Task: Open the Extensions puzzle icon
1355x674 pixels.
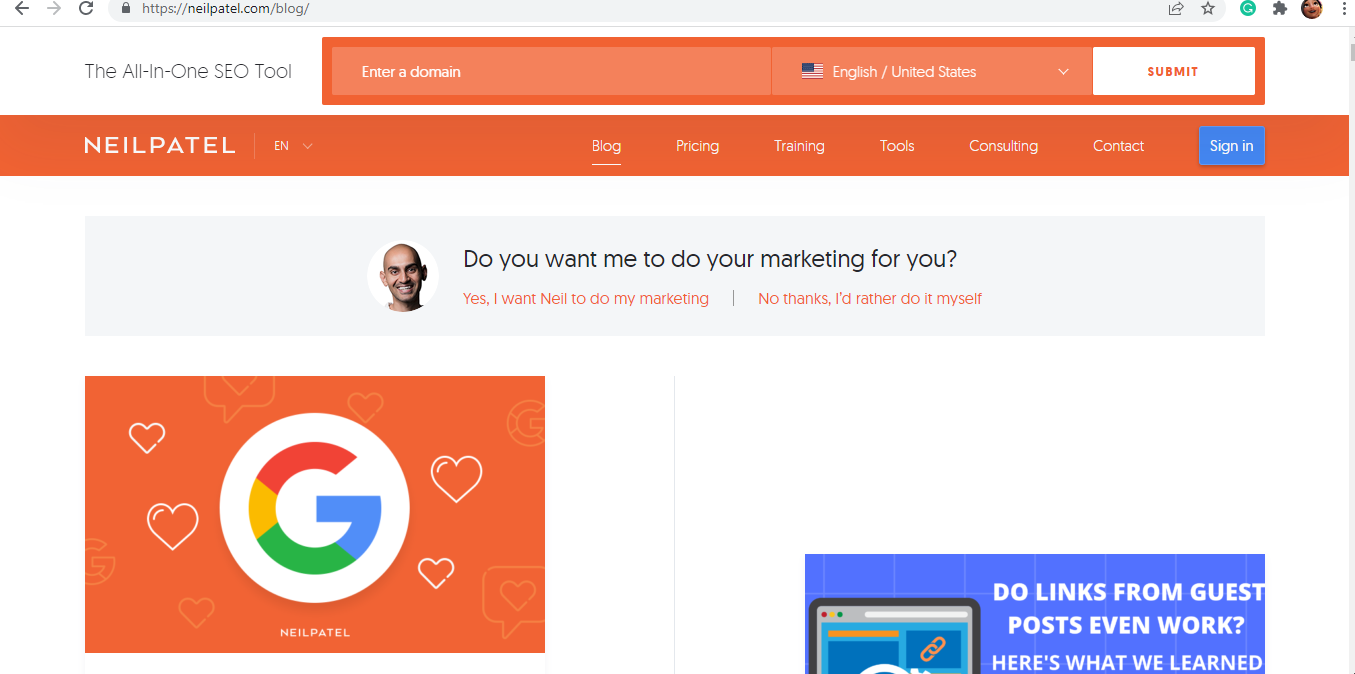Action: click(1279, 8)
